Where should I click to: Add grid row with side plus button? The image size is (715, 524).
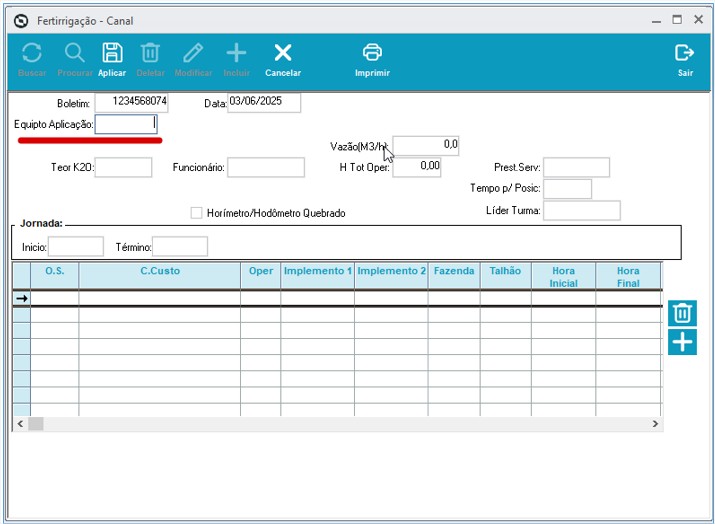[682, 342]
